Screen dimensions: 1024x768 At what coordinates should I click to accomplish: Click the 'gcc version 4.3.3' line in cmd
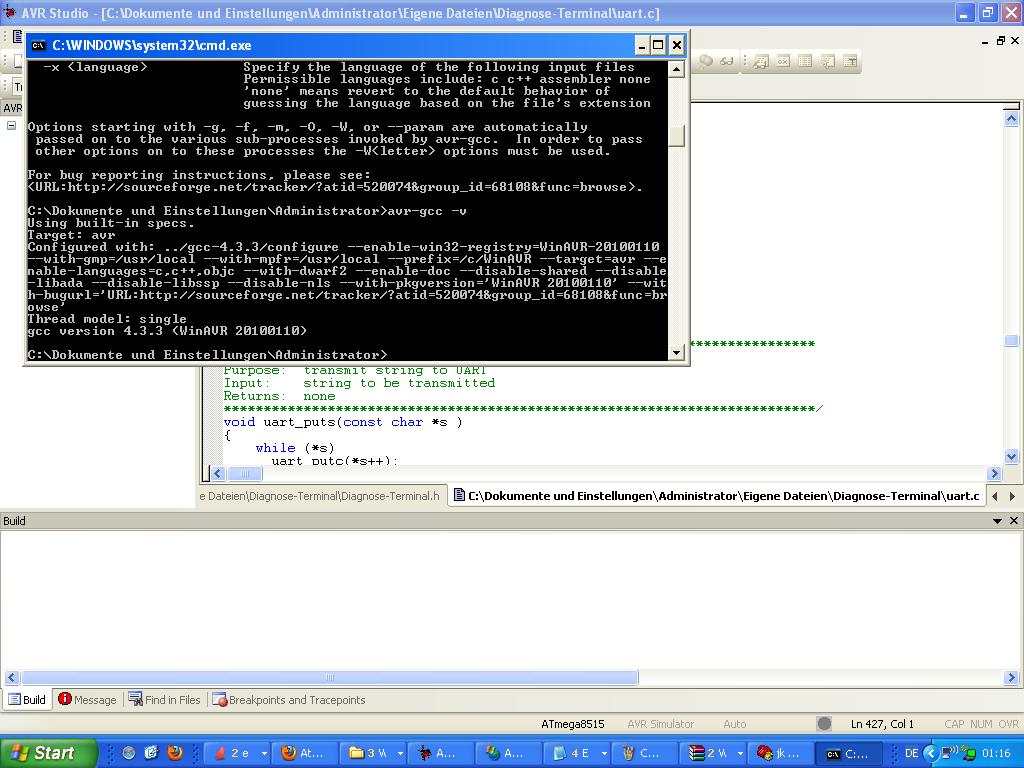pyautogui.click(x=167, y=330)
